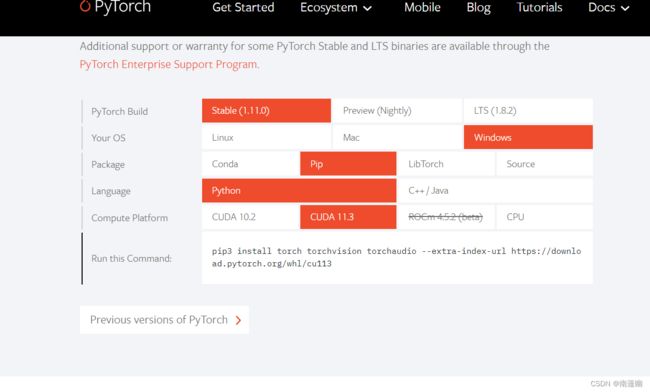The height and width of the screenshot is (392, 650).
Task: Pick the LibTorch package option
Action: click(x=446, y=164)
